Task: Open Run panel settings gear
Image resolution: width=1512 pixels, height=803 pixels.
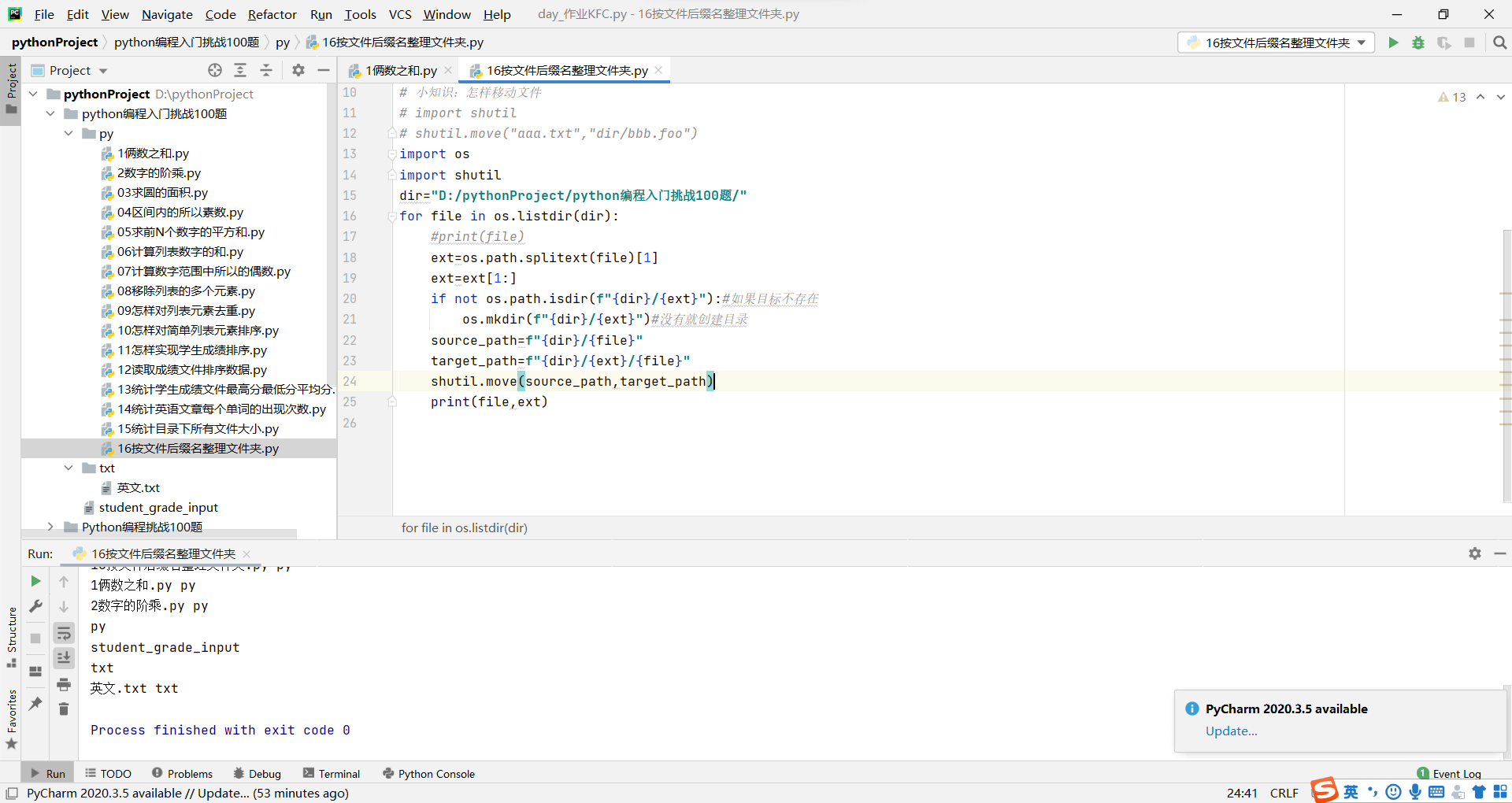Action: coord(1475,553)
